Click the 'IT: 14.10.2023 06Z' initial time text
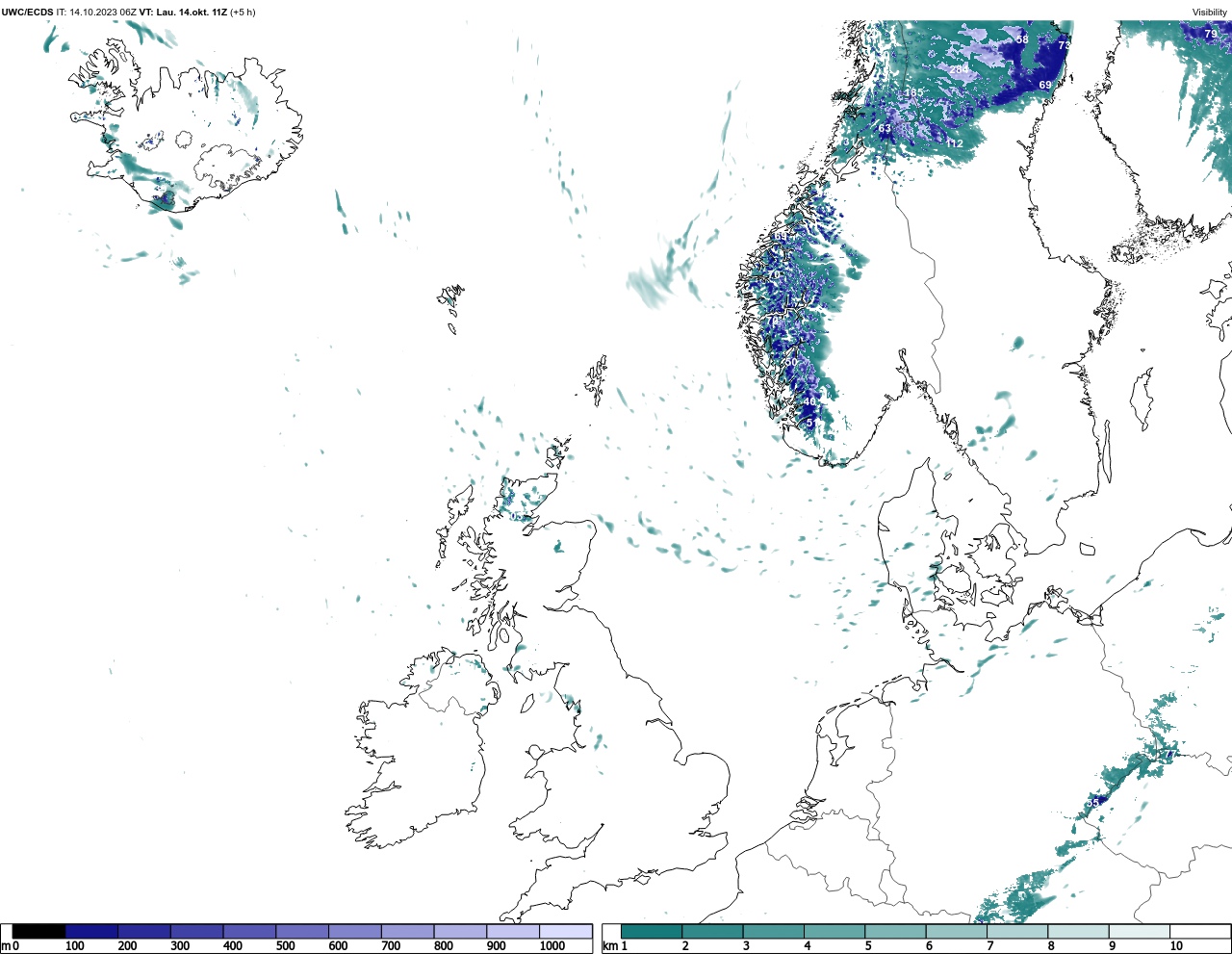 click(x=96, y=12)
